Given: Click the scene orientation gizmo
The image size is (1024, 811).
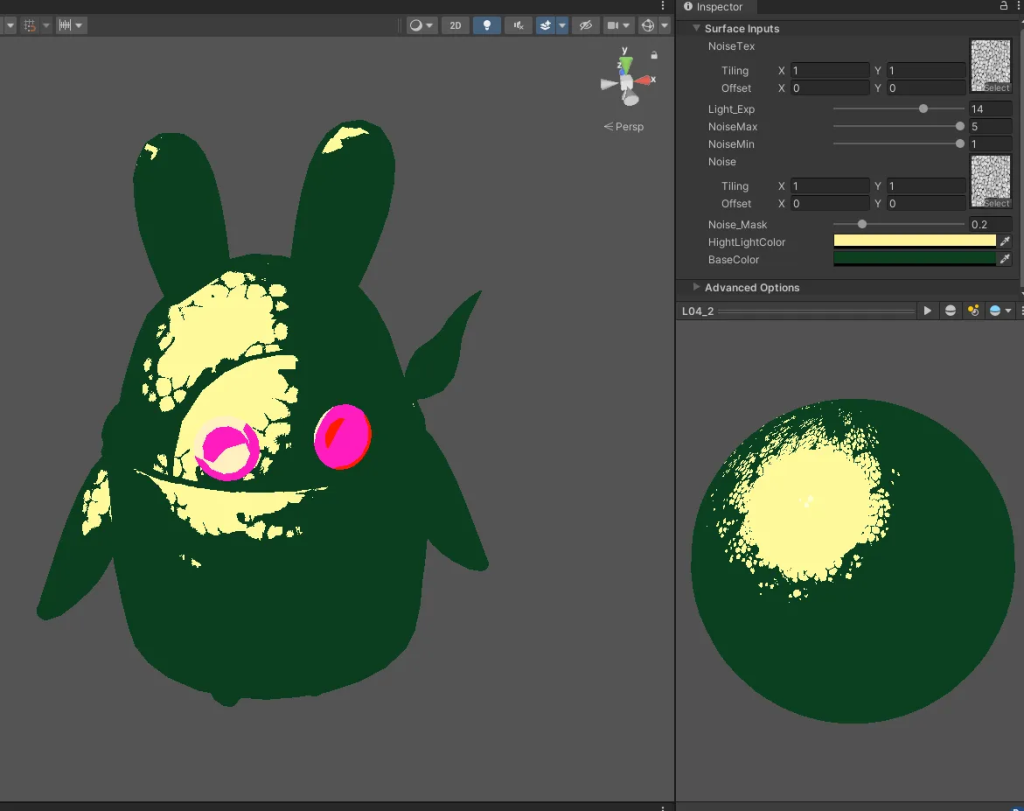Looking at the screenshot, I should coord(626,82).
